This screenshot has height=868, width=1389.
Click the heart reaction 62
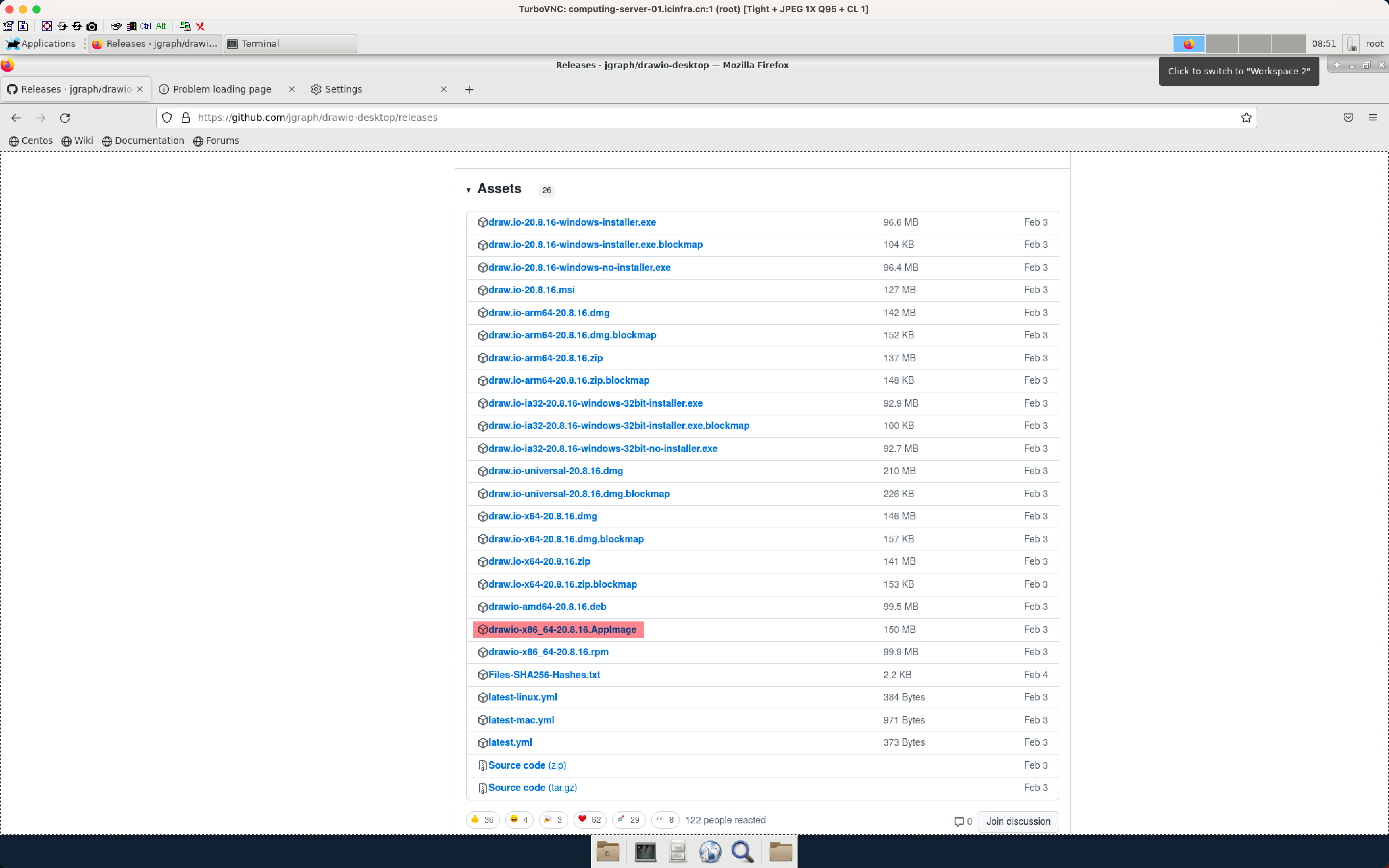589,820
